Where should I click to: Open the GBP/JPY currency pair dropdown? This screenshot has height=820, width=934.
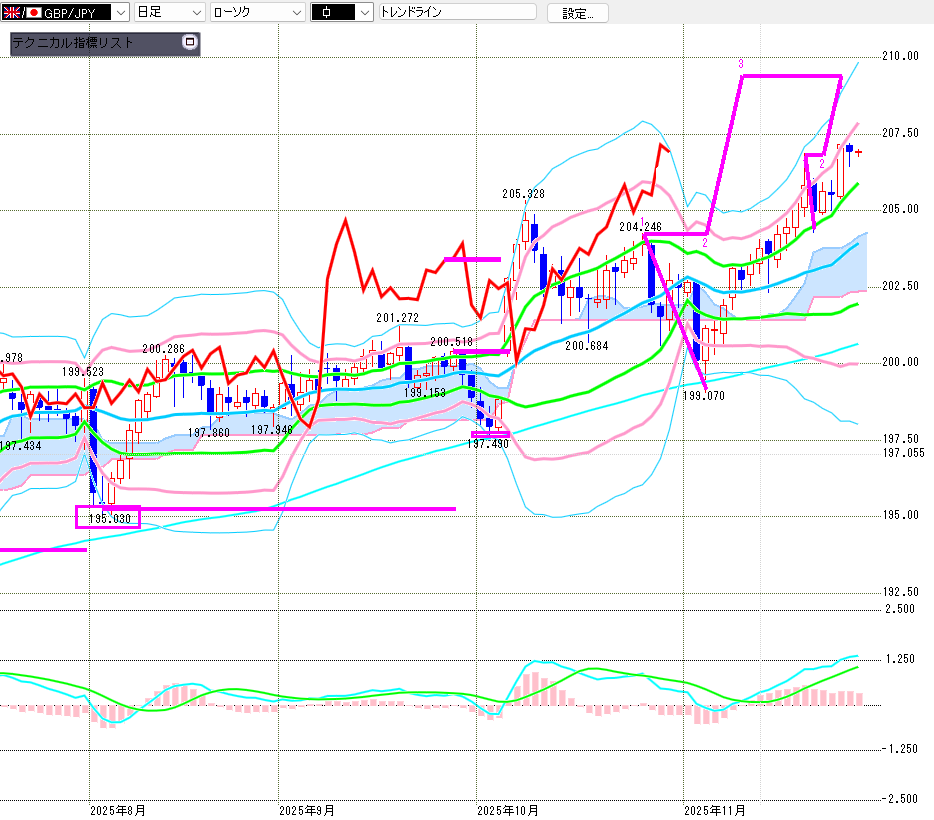click(x=121, y=13)
